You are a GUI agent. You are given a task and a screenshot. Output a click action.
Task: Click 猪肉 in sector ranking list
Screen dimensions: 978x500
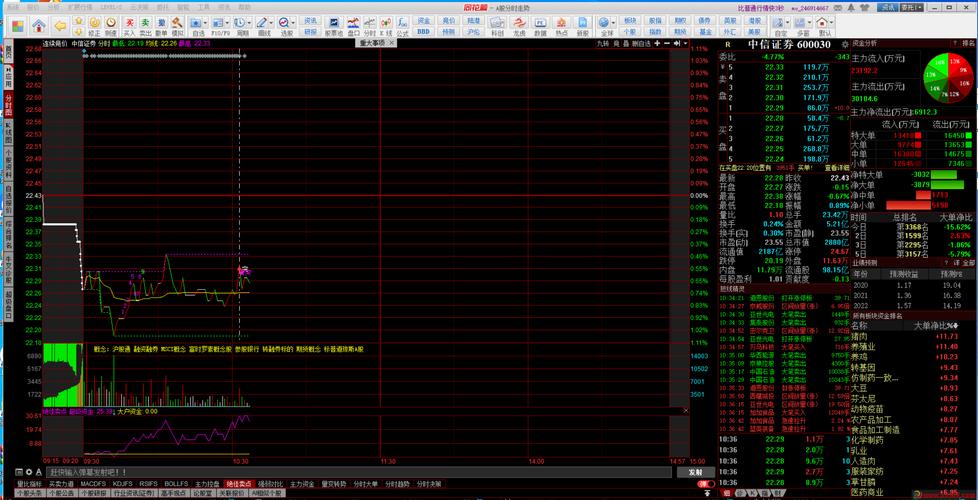point(859,337)
